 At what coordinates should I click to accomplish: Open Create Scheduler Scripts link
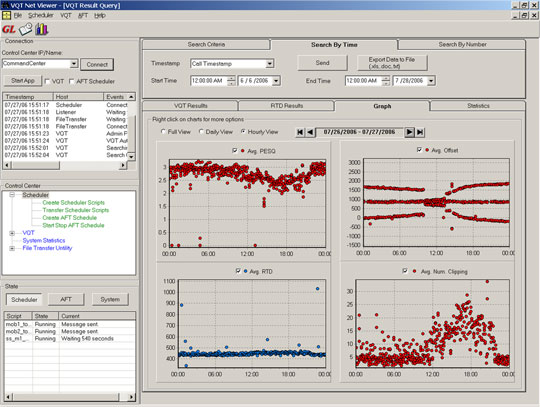coord(73,203)
